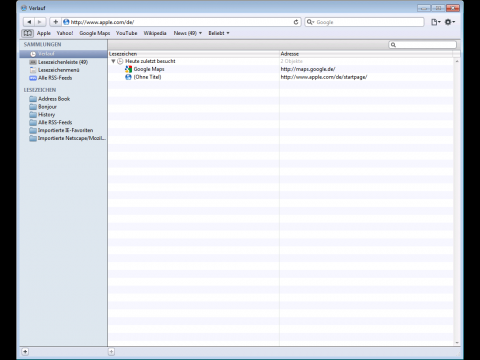Expand the News (49) bookmark menu
This screenshot has width=480, height=360.
coord(188,33)
